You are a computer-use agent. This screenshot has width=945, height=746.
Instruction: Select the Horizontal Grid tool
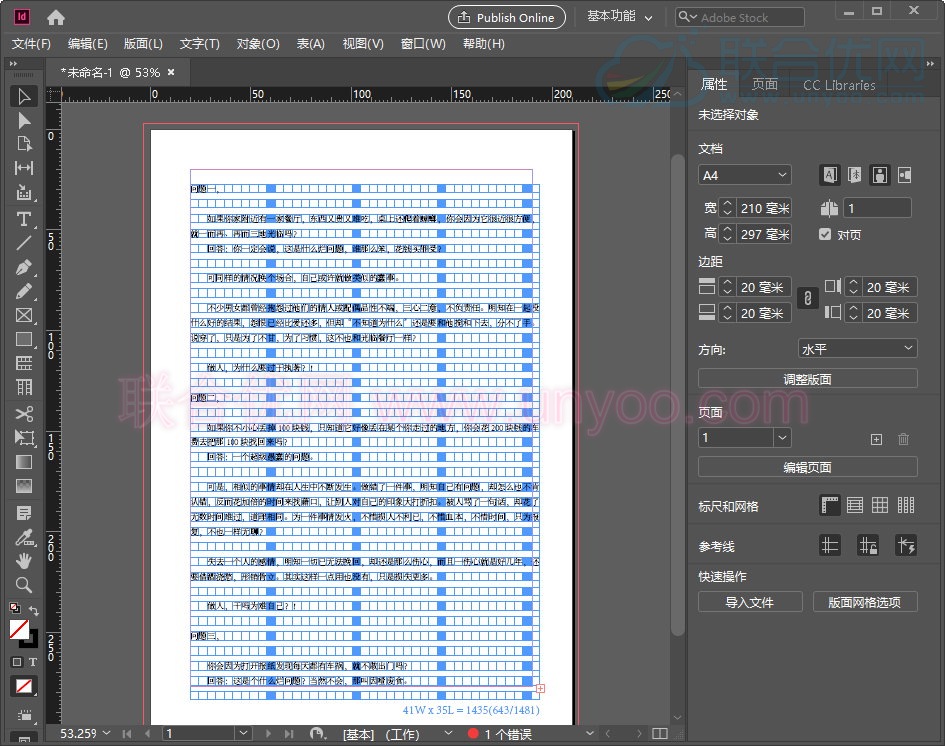(24, 363)
